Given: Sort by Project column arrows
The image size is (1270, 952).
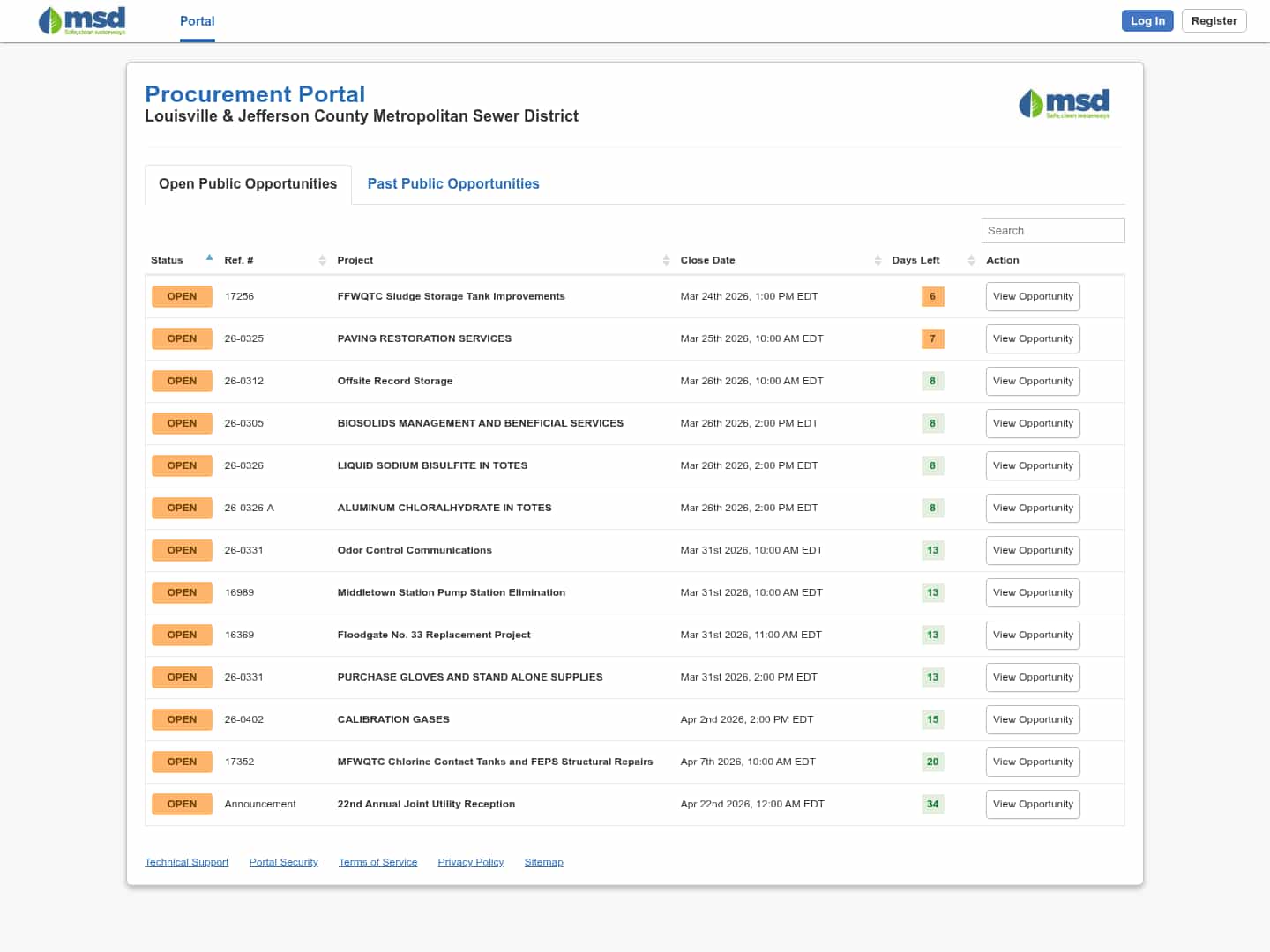Looking at the screenshot, I should click(x=666, y=260).
